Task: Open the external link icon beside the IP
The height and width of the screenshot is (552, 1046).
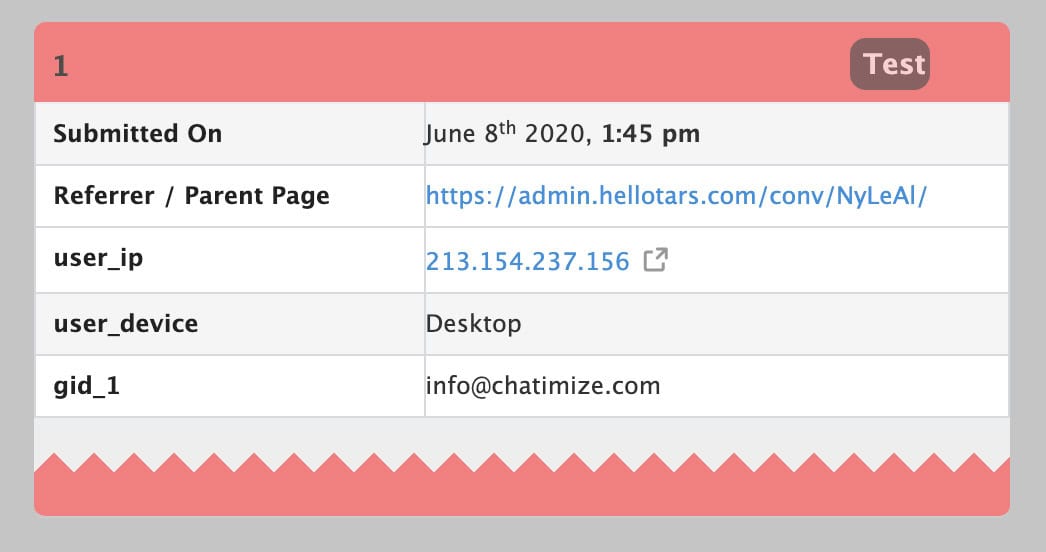Action: pyautogui.click(x=655, y=260)
